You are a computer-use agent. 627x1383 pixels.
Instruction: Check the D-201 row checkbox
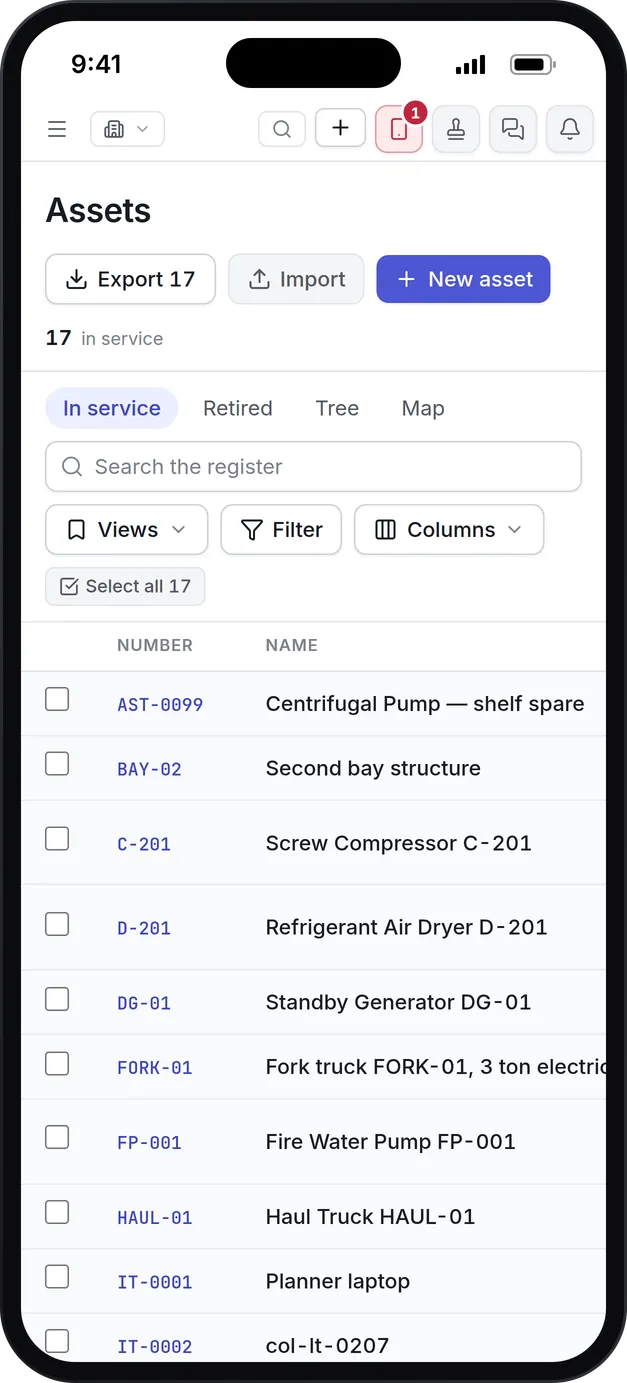(57, 923)
